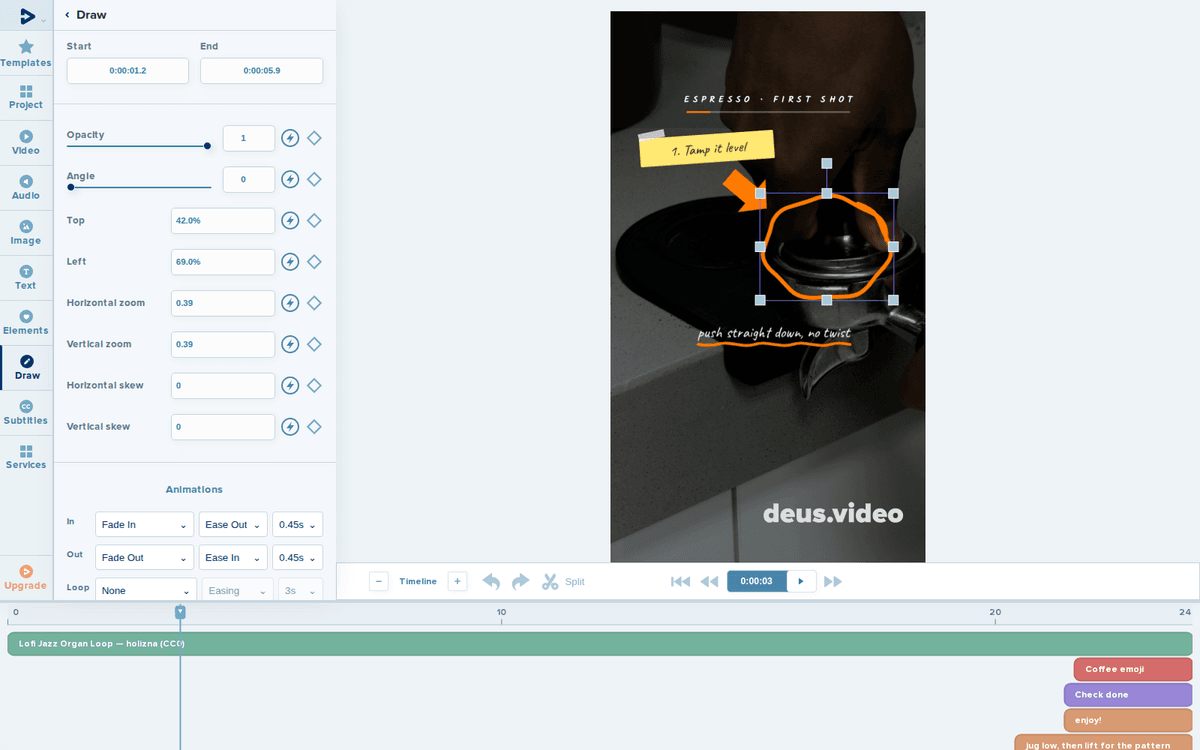The width and height of the screenshot is (1200, 750).
Task: Click the app logo at top left
Action: [27, 15]
